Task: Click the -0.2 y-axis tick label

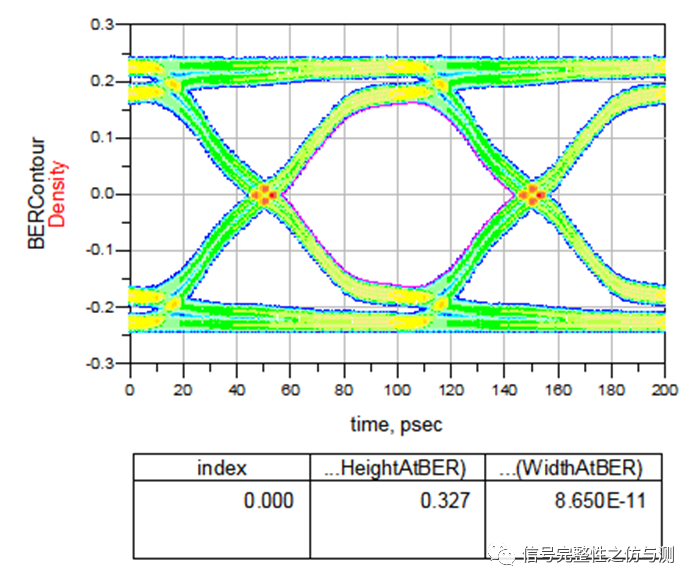Action: point(100,307)
